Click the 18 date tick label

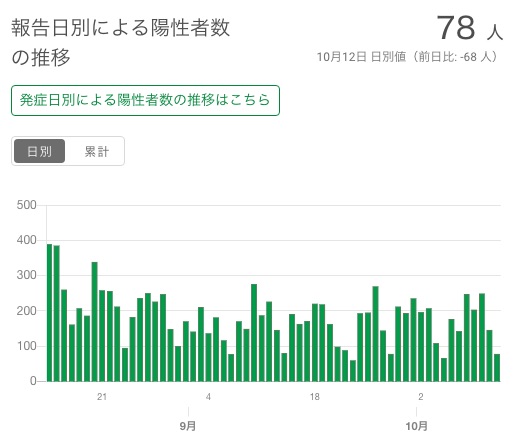pos(315,397)
